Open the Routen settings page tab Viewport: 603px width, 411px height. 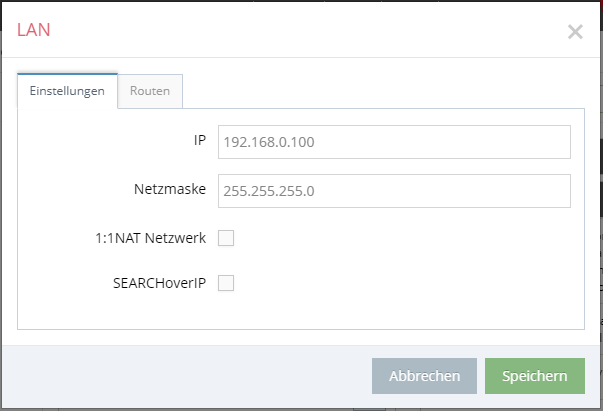click(150, 91)
